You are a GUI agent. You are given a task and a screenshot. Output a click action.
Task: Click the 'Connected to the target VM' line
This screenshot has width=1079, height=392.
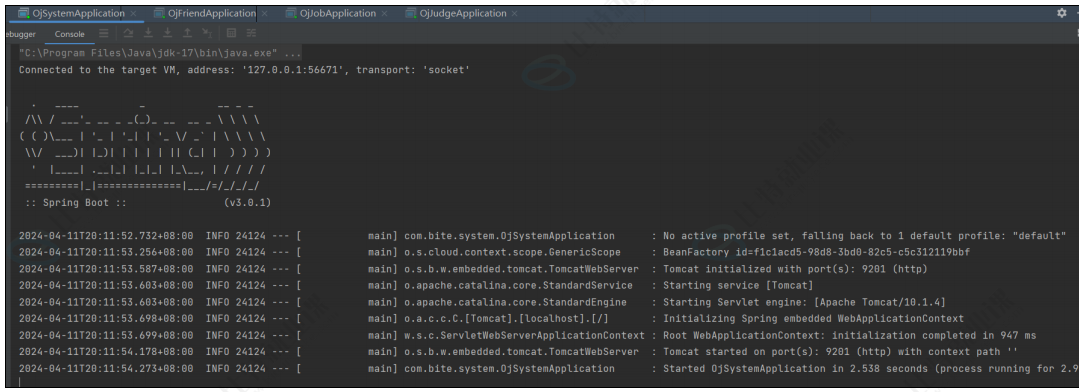(x=244, y=70)
